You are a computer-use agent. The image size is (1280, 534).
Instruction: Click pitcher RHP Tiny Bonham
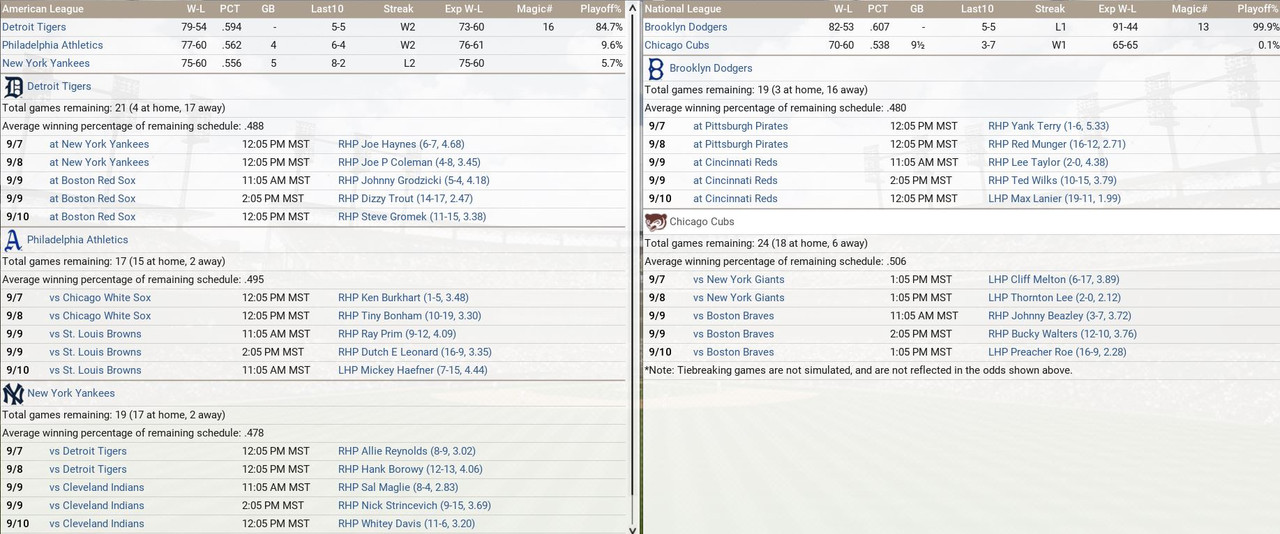point(410,315)
